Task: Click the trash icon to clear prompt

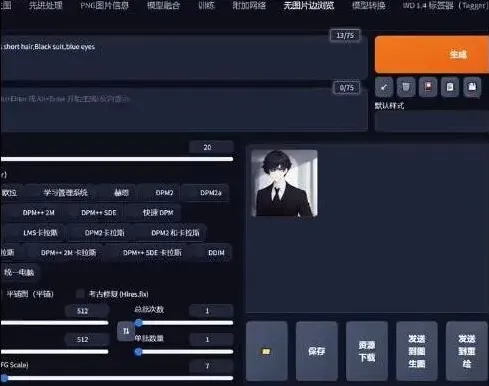Action: [x=406, y=87]
